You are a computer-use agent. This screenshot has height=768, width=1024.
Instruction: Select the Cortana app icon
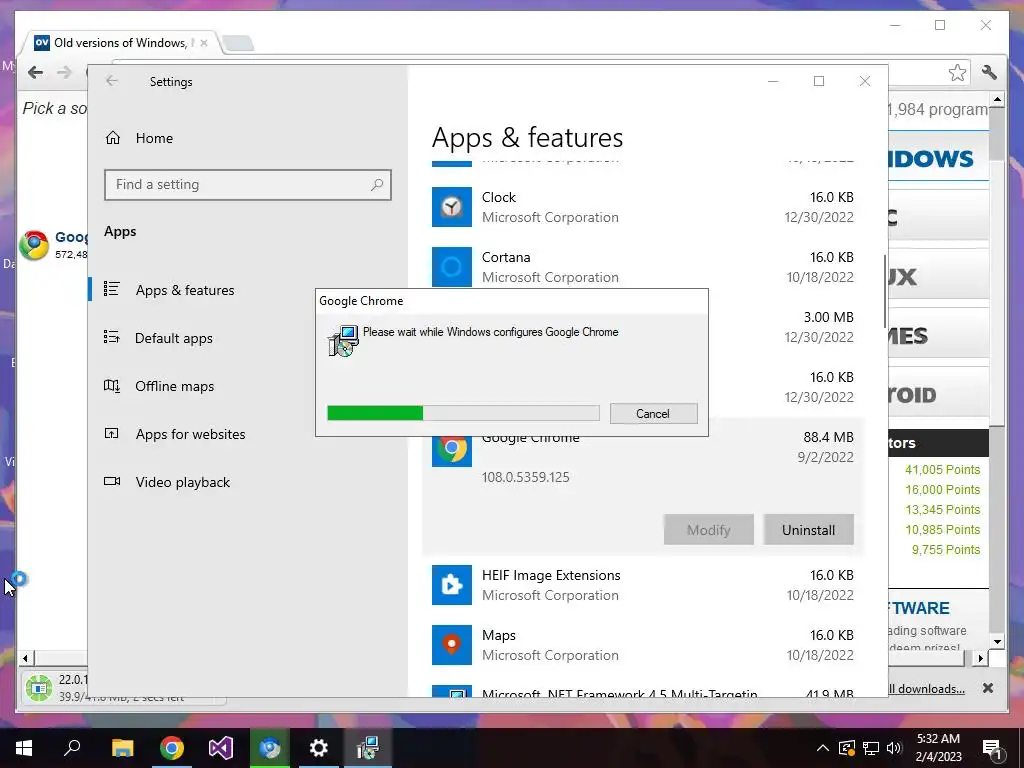451,266
